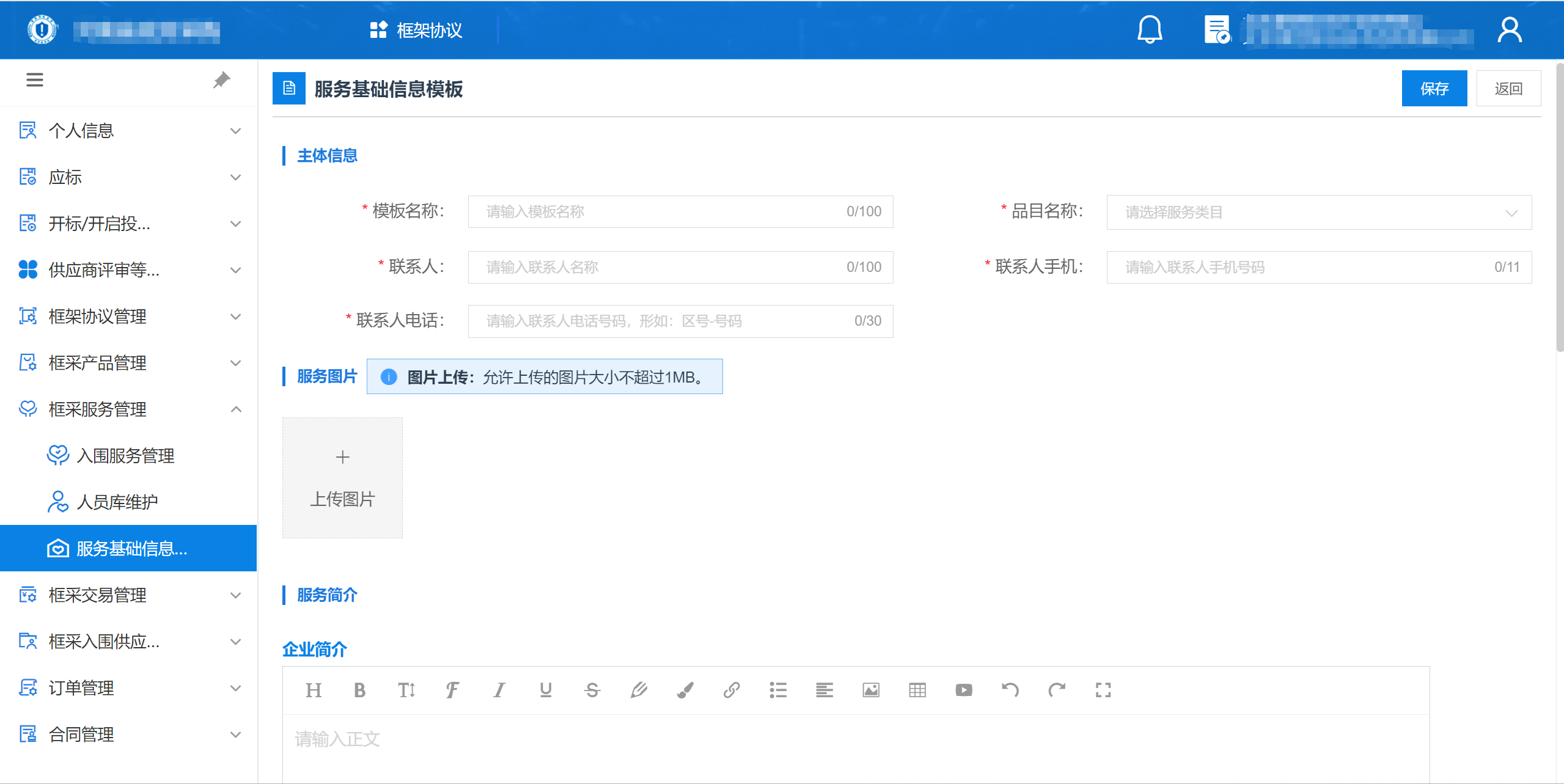This screenshot has height=784, width=1564.
Task: Expand the 框采入围供应... menu
Action: (128, 642)
